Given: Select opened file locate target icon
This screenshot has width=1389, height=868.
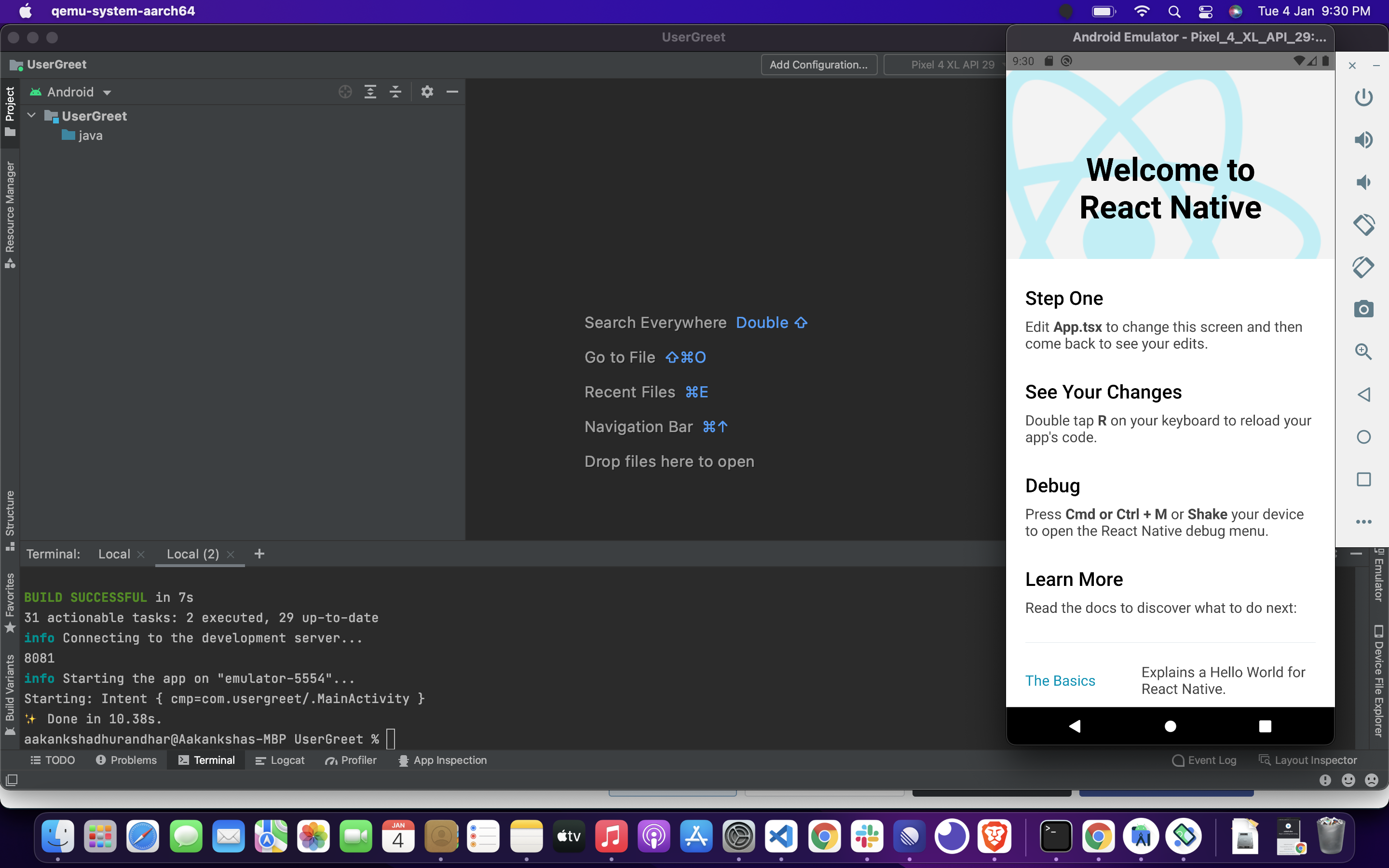Looking at the screenshot, I should pos(345,92).
